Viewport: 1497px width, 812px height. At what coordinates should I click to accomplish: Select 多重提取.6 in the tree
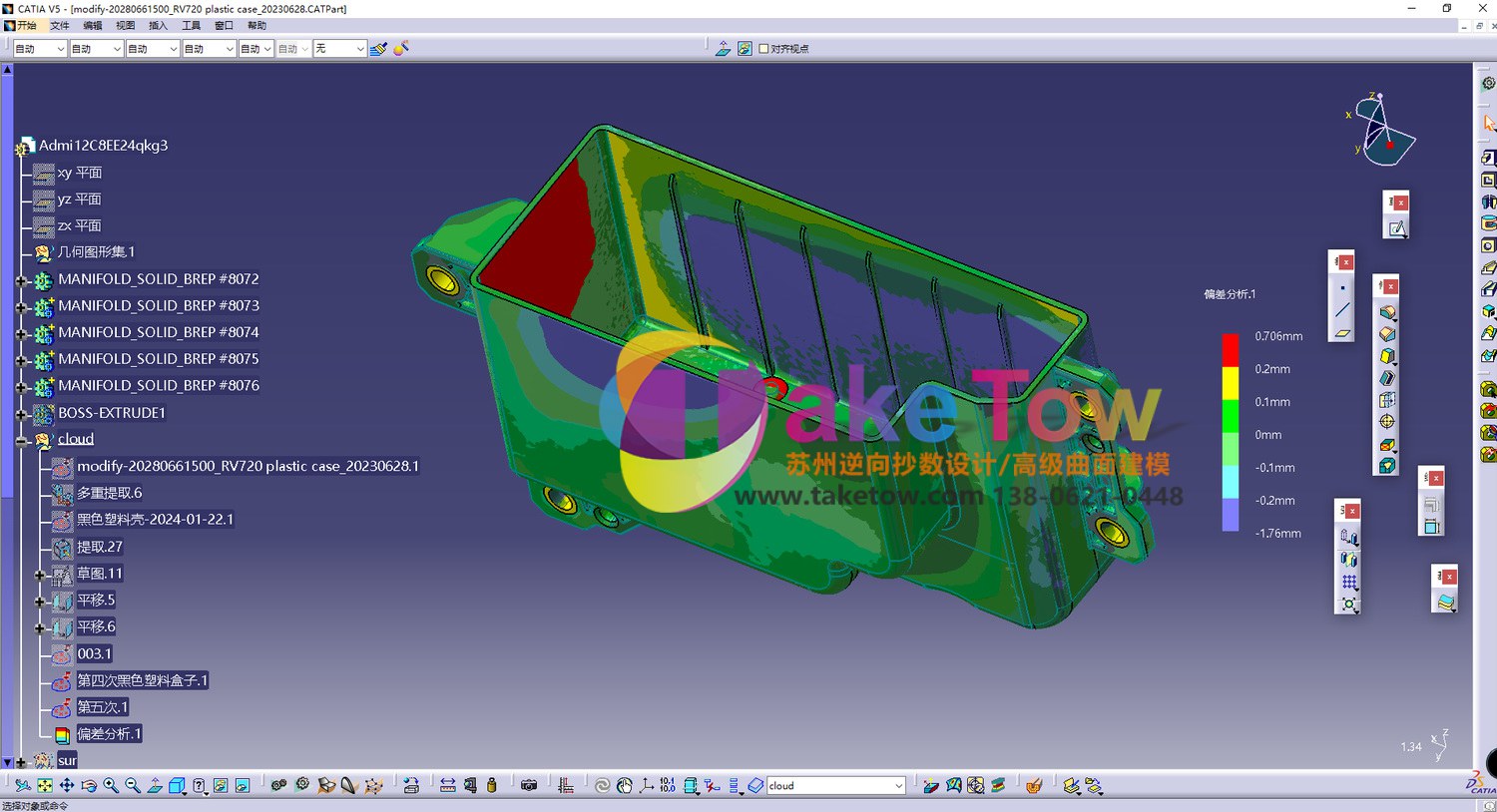point(109,493)
